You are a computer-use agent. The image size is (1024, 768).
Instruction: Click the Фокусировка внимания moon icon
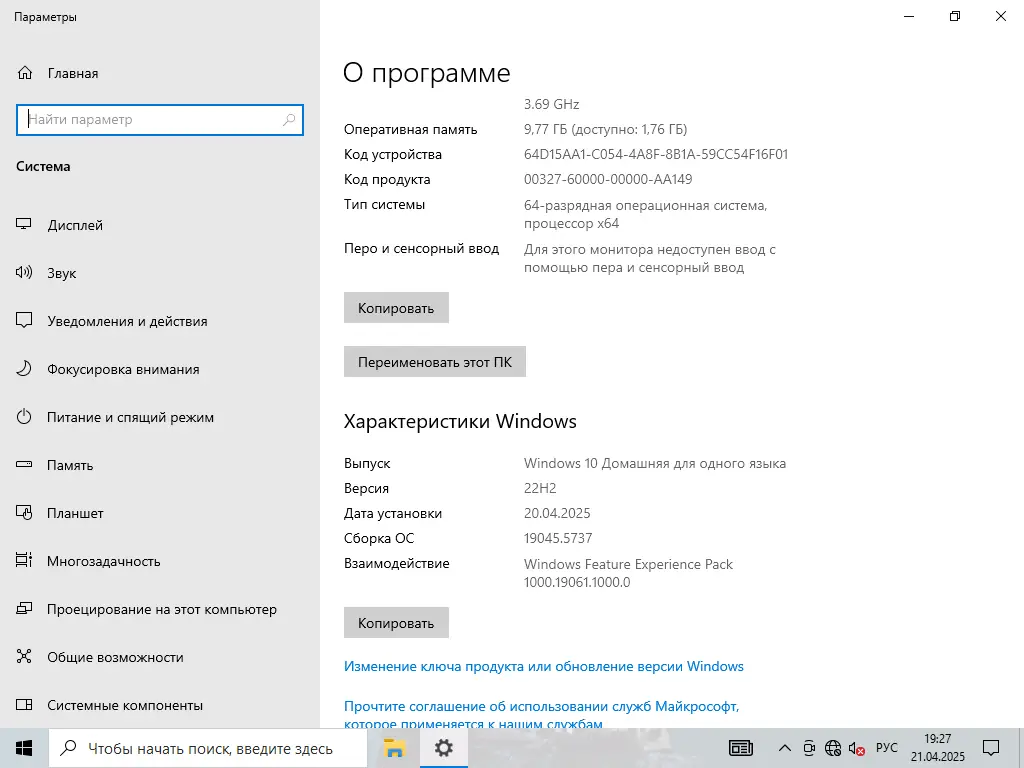point(24,369)
